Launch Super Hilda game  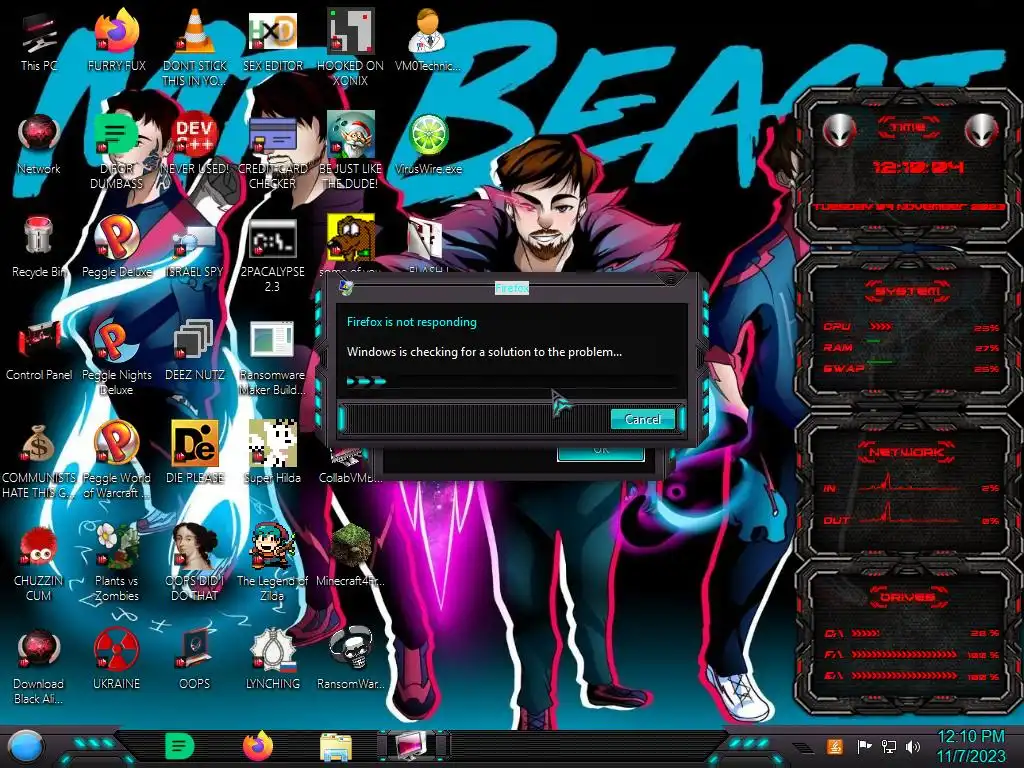pos(272,452)
